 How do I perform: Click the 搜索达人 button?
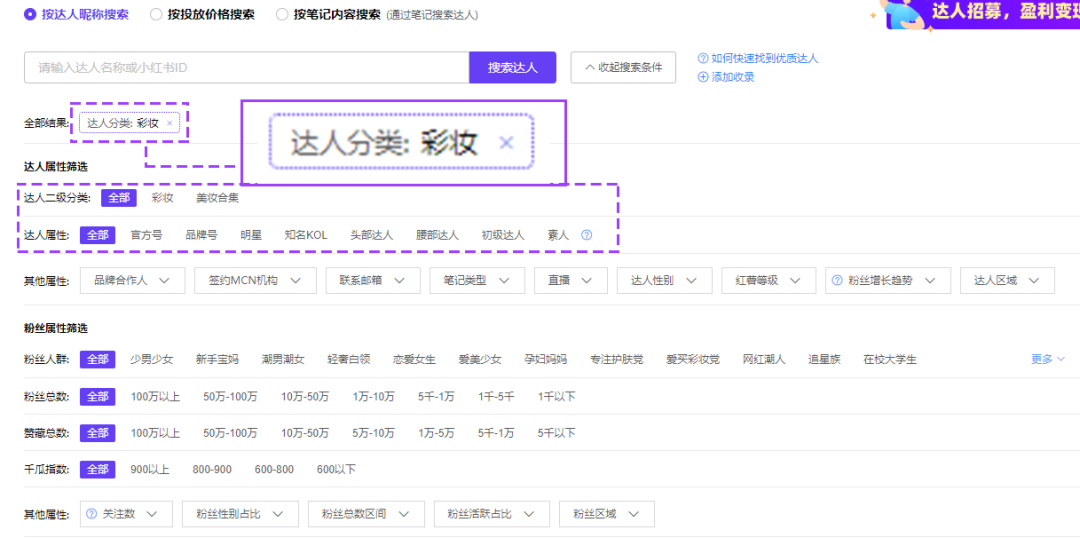point(512,68)
